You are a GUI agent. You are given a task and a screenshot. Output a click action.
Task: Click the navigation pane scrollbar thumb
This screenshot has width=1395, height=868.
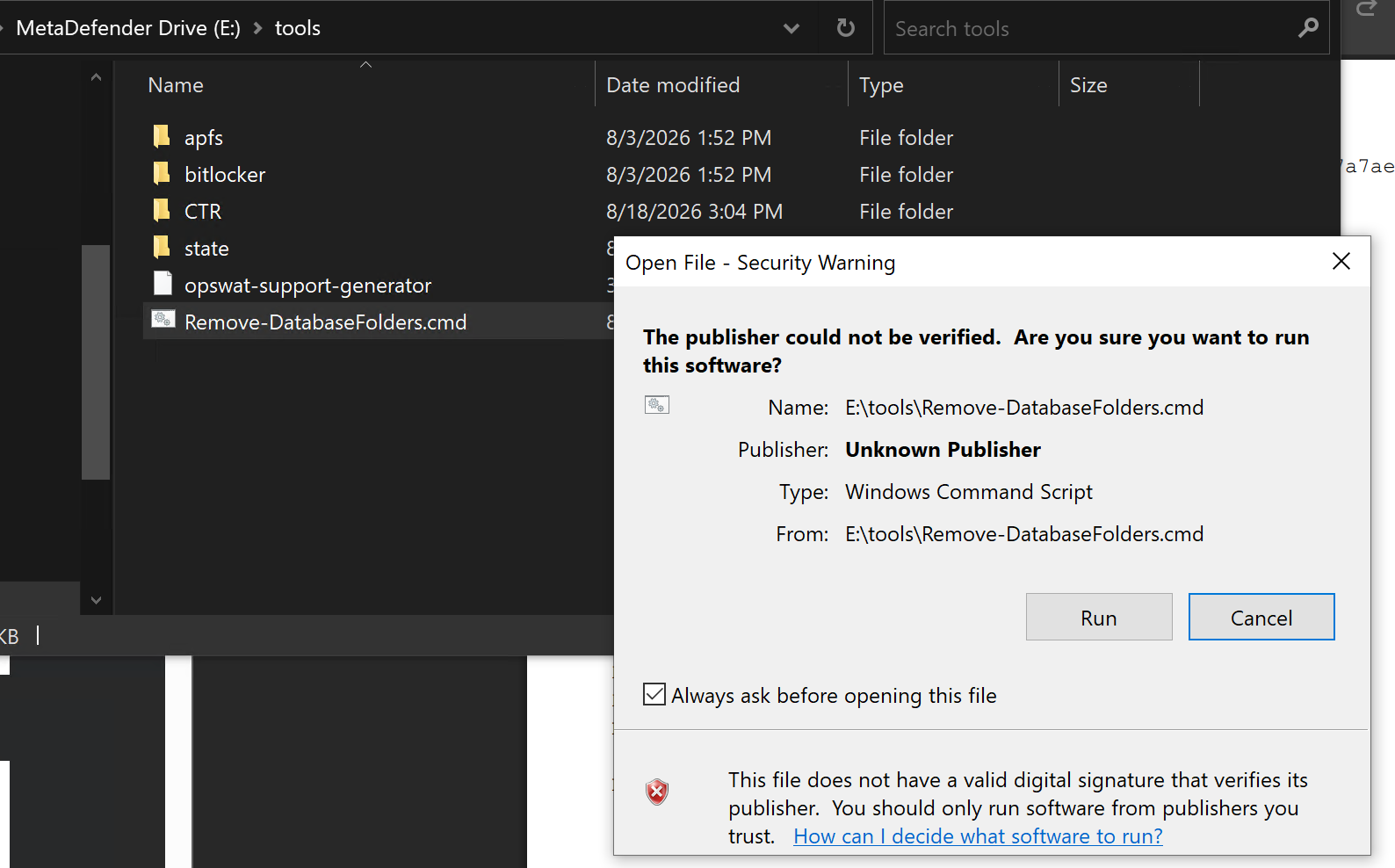tap(96, 362)
